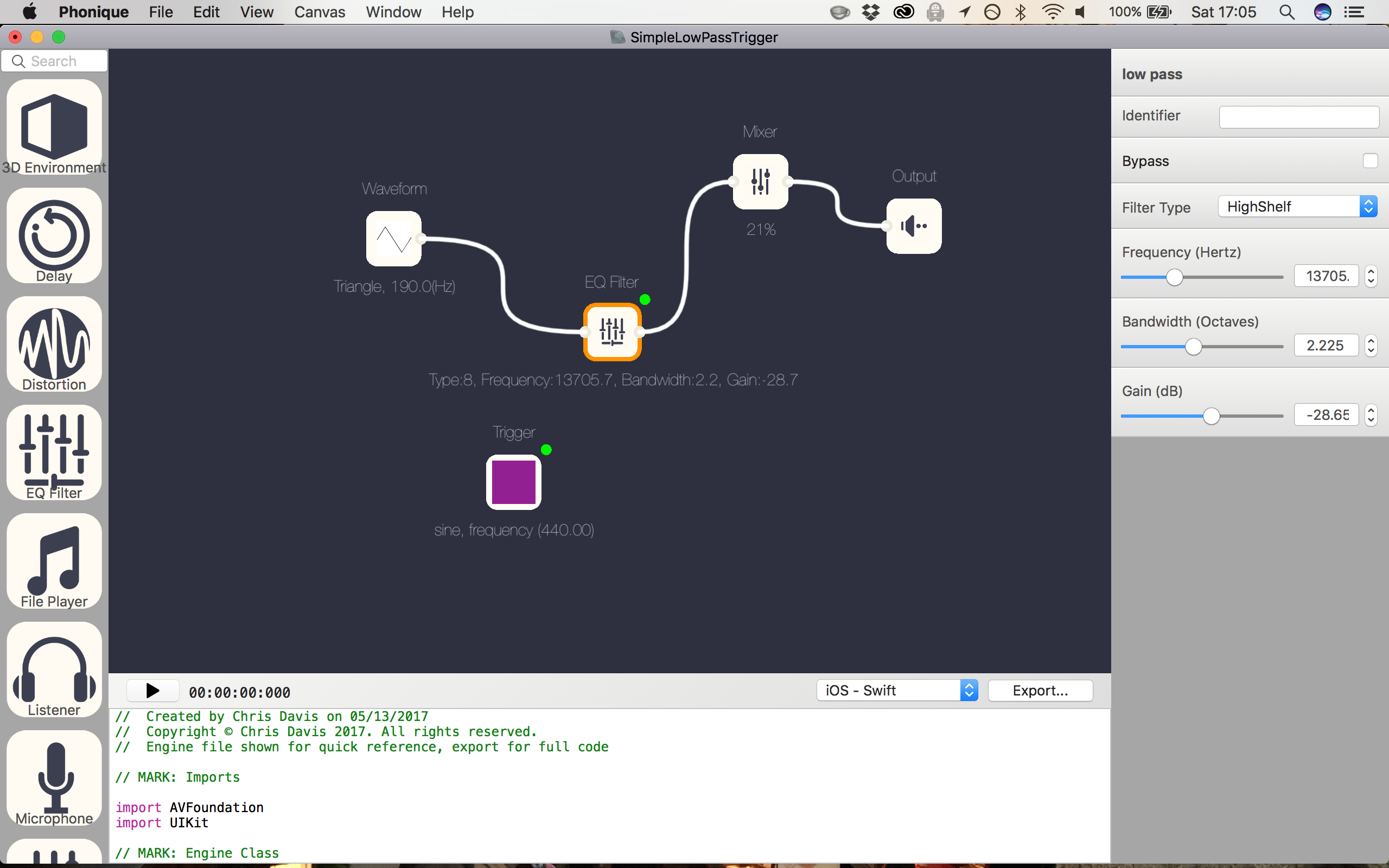Viewport: 1389px width, 868px height.
Task: Open the iOS - Swift export target dropdown
Action: pos(896,691)
